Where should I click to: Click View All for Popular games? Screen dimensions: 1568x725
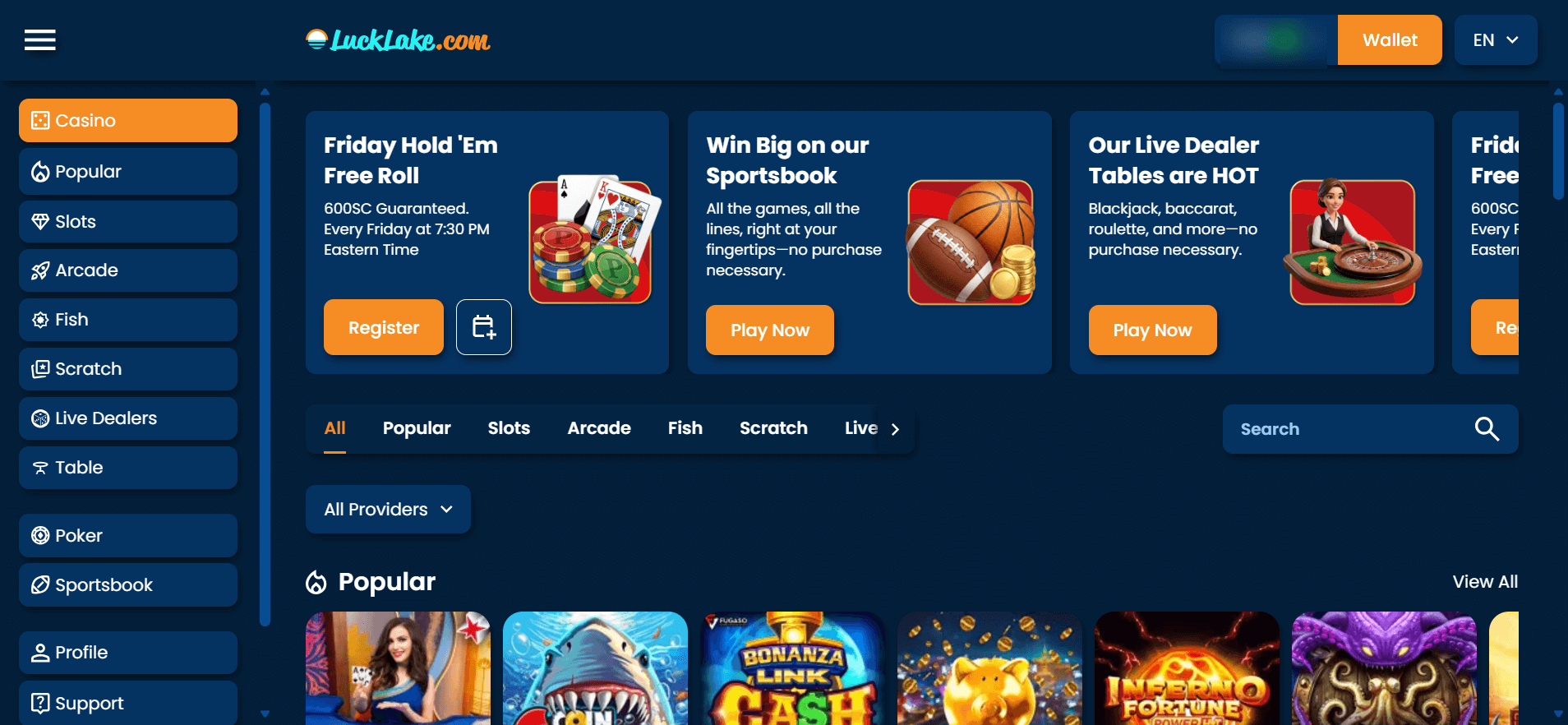click(x=1485, y=581)
